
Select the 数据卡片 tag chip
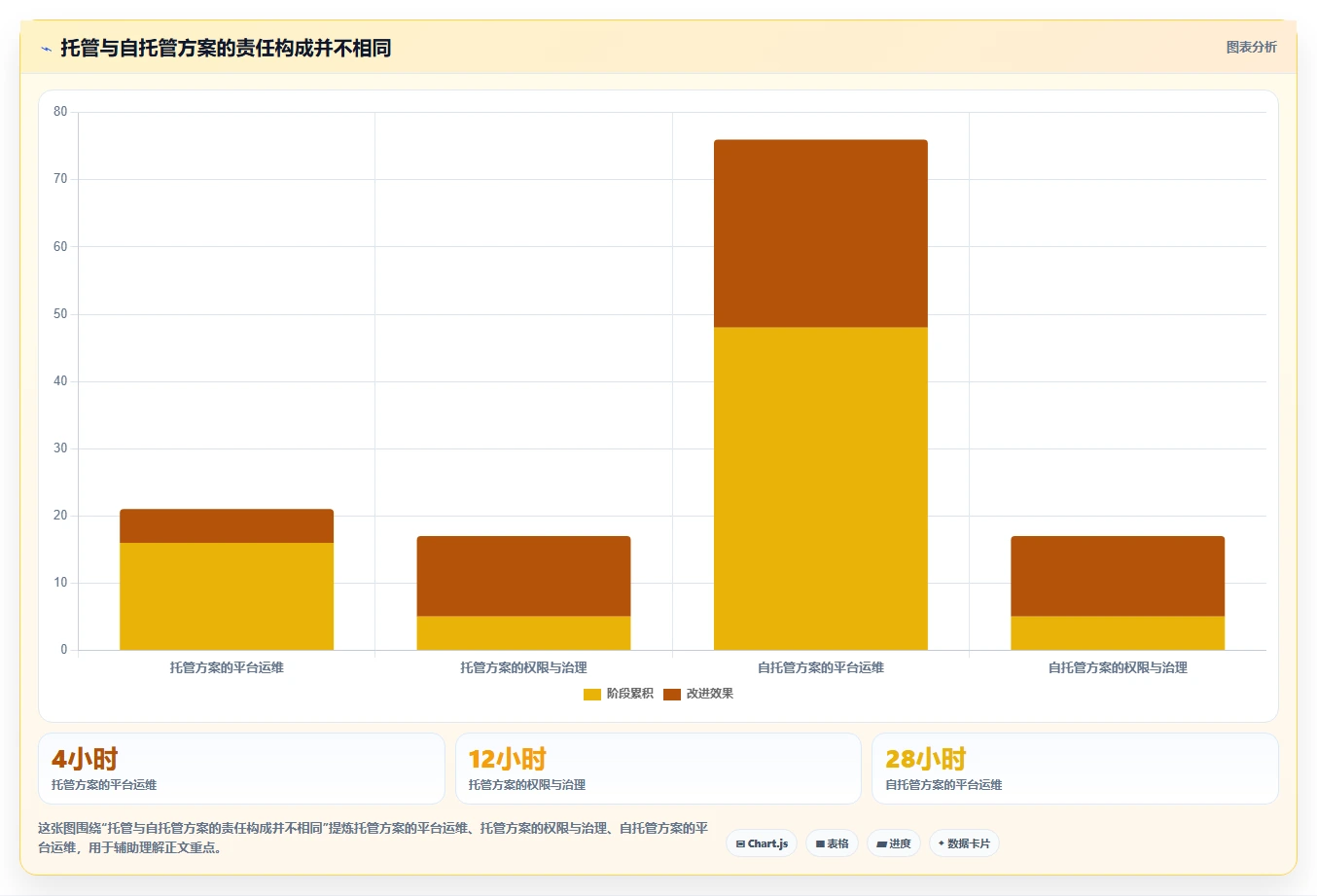(x=964, y=843)
